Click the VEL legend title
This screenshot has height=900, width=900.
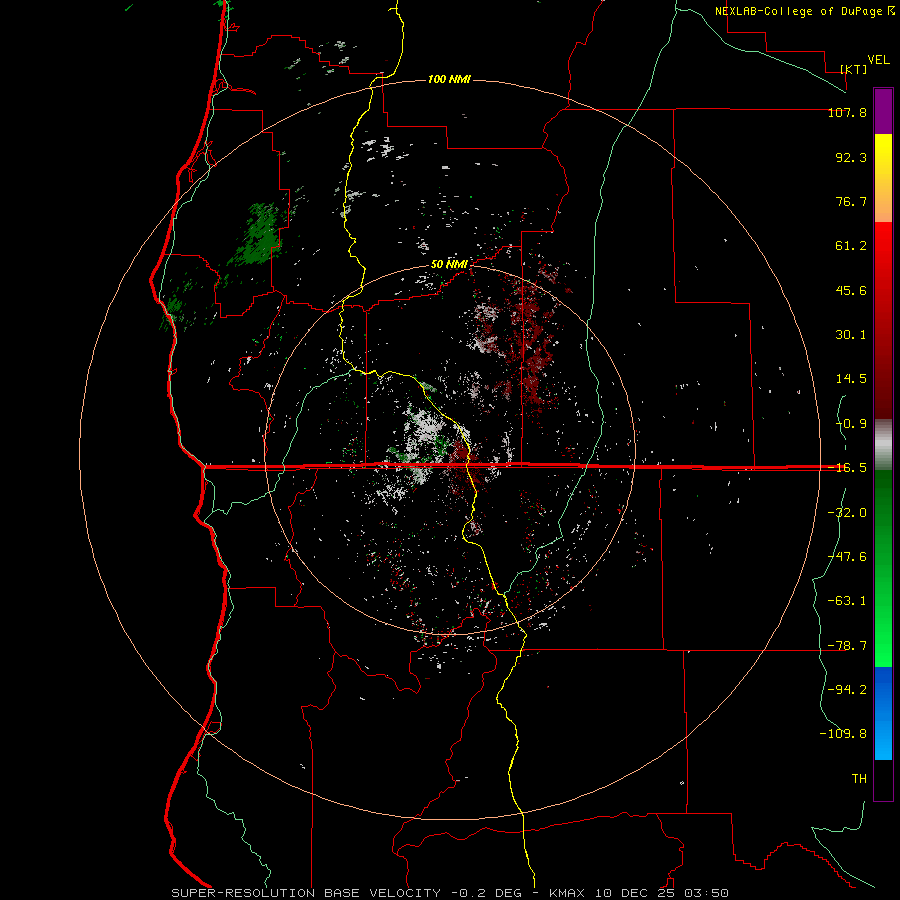coord(878,60)
